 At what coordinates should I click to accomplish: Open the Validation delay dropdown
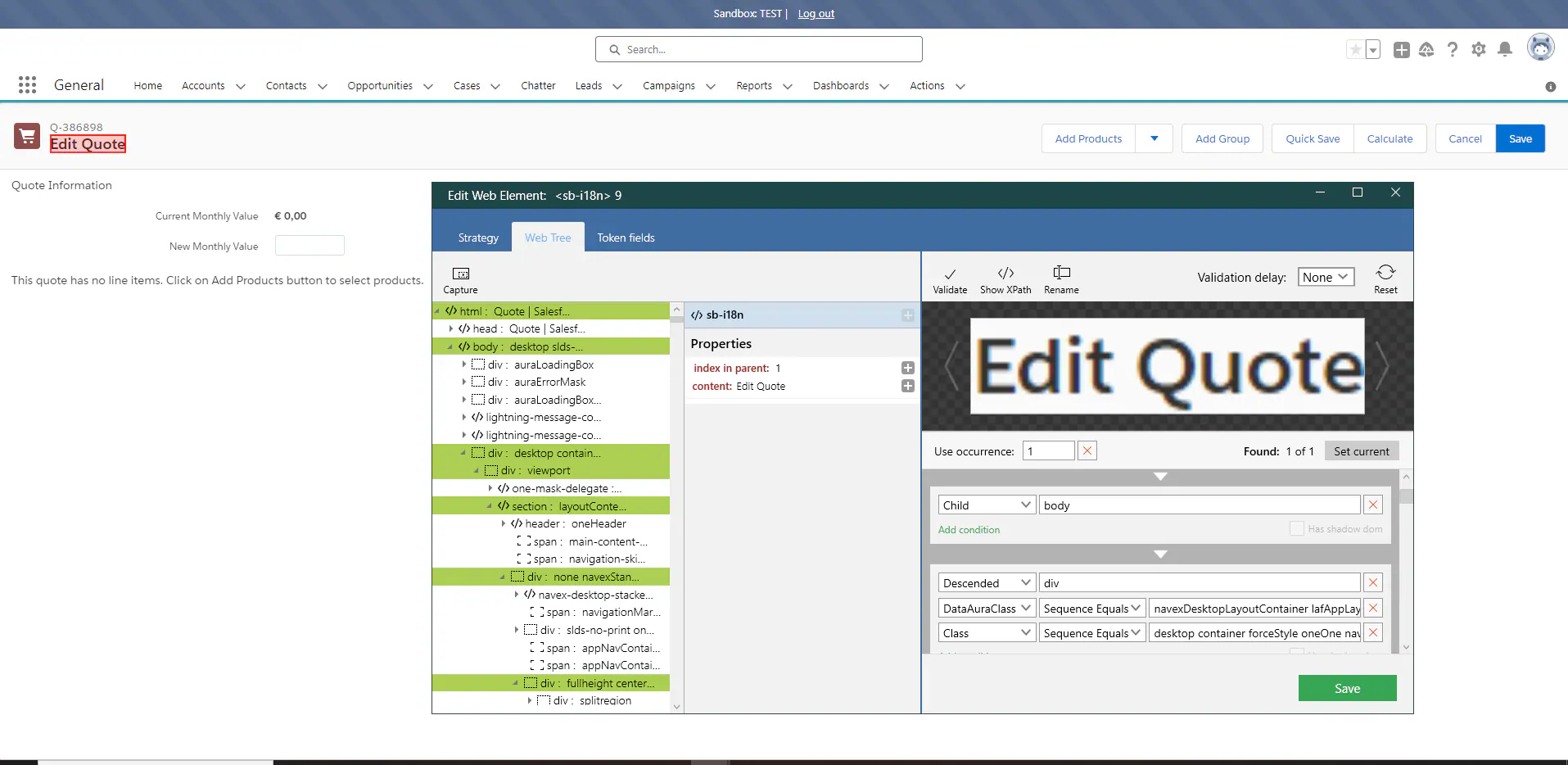[x=1326, y=278]
